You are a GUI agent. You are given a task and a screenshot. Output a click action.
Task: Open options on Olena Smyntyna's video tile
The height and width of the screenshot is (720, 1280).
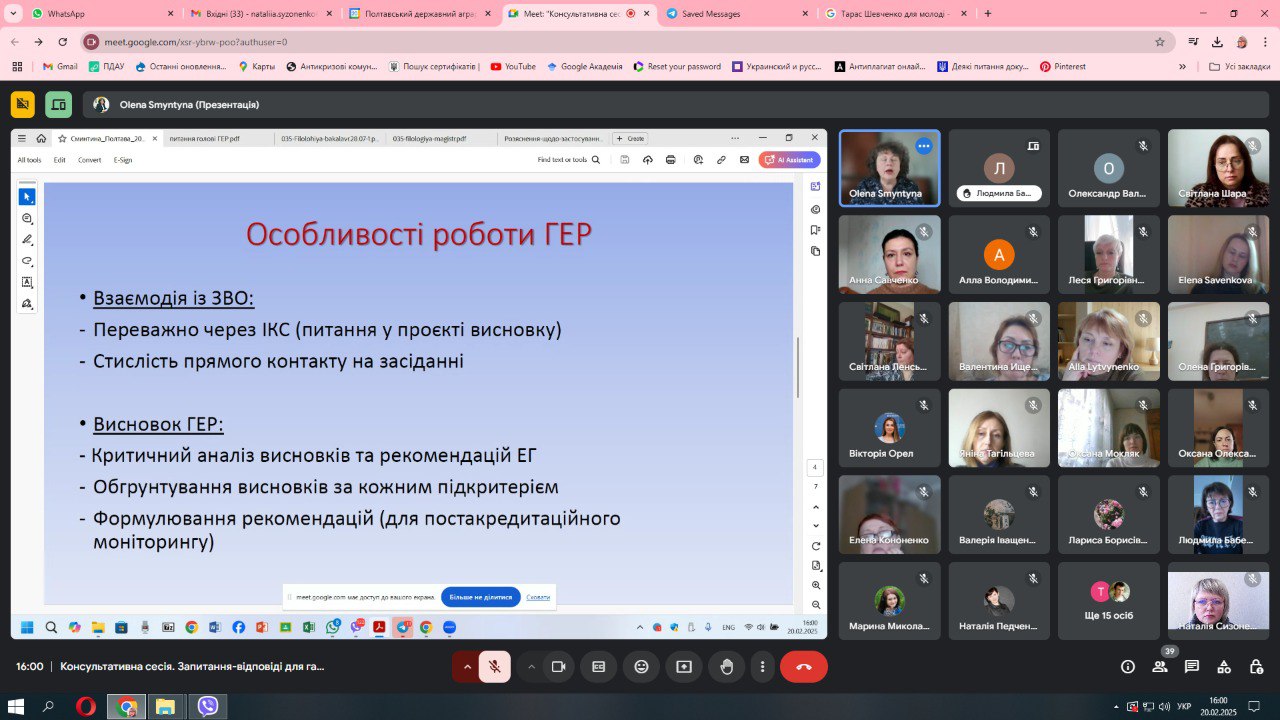pos(924,146)
